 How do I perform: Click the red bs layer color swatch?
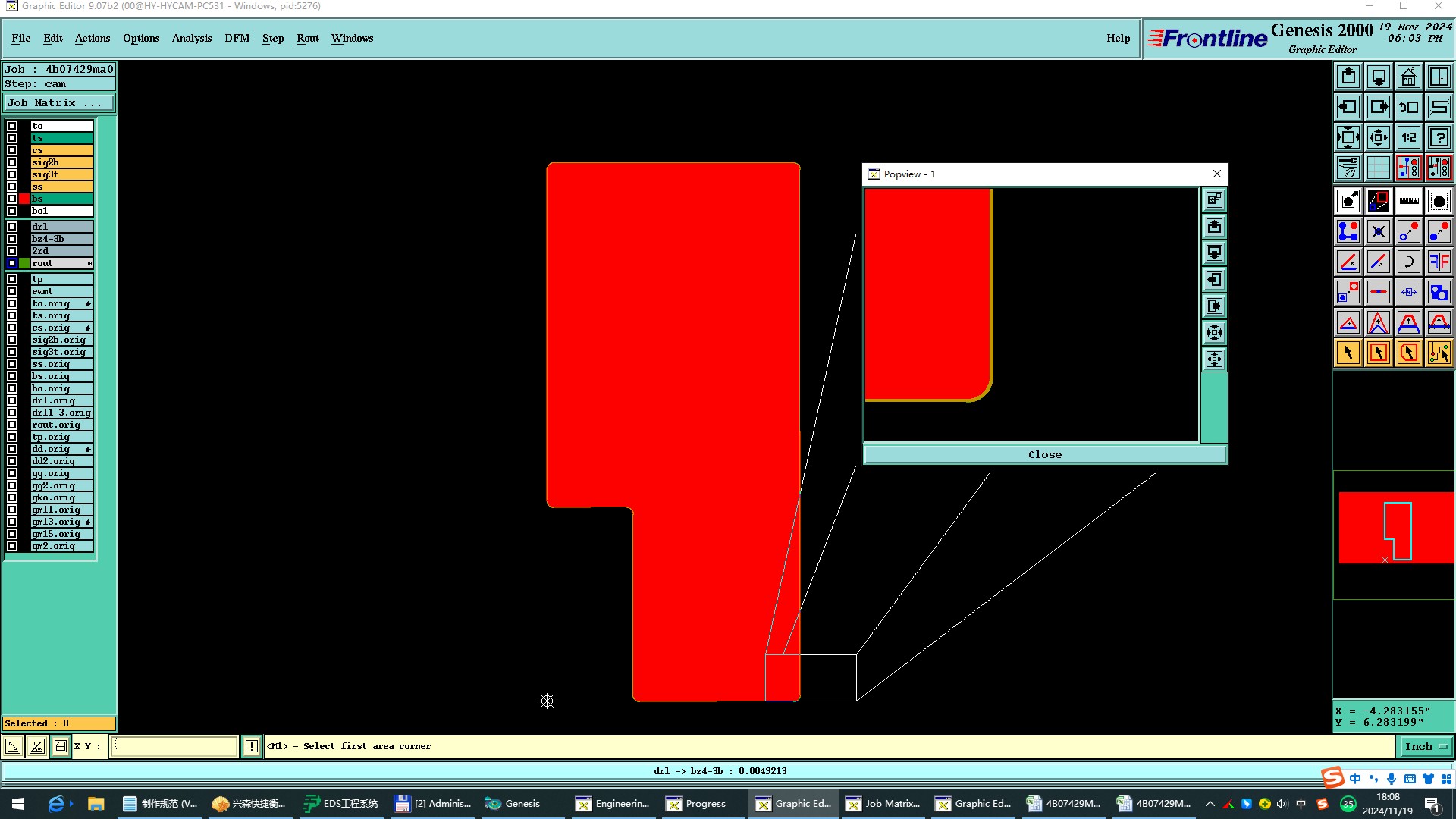click(24, 199)
